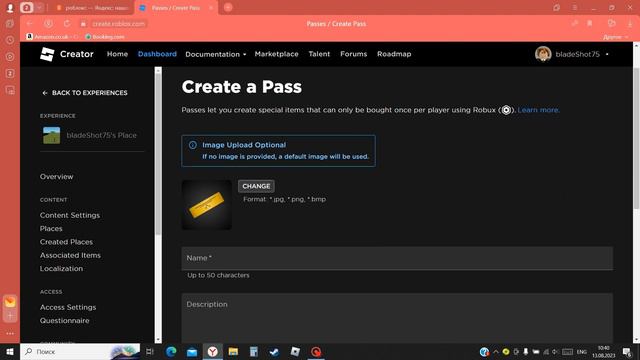Open Yandex Browser taskbar icon

(212, 351)
